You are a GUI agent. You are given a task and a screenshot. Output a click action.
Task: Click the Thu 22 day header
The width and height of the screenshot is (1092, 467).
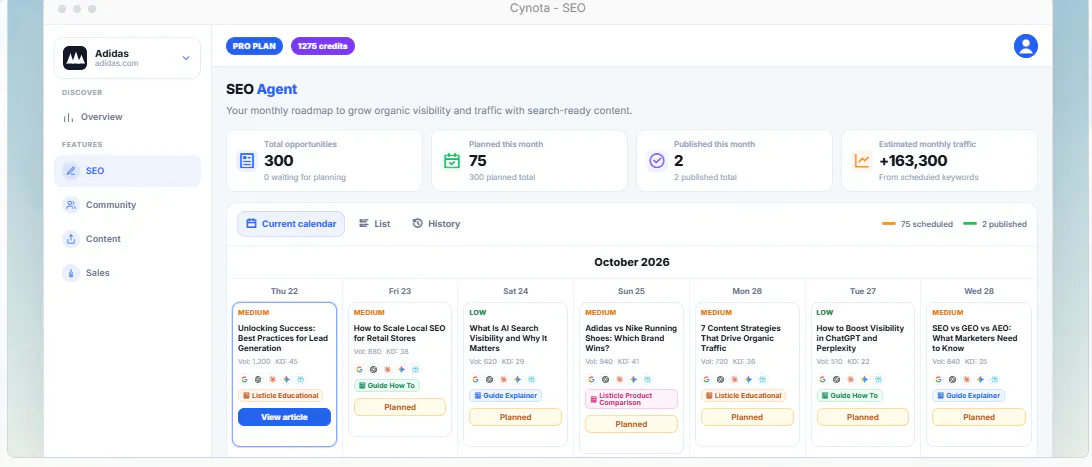click(284, 291)
